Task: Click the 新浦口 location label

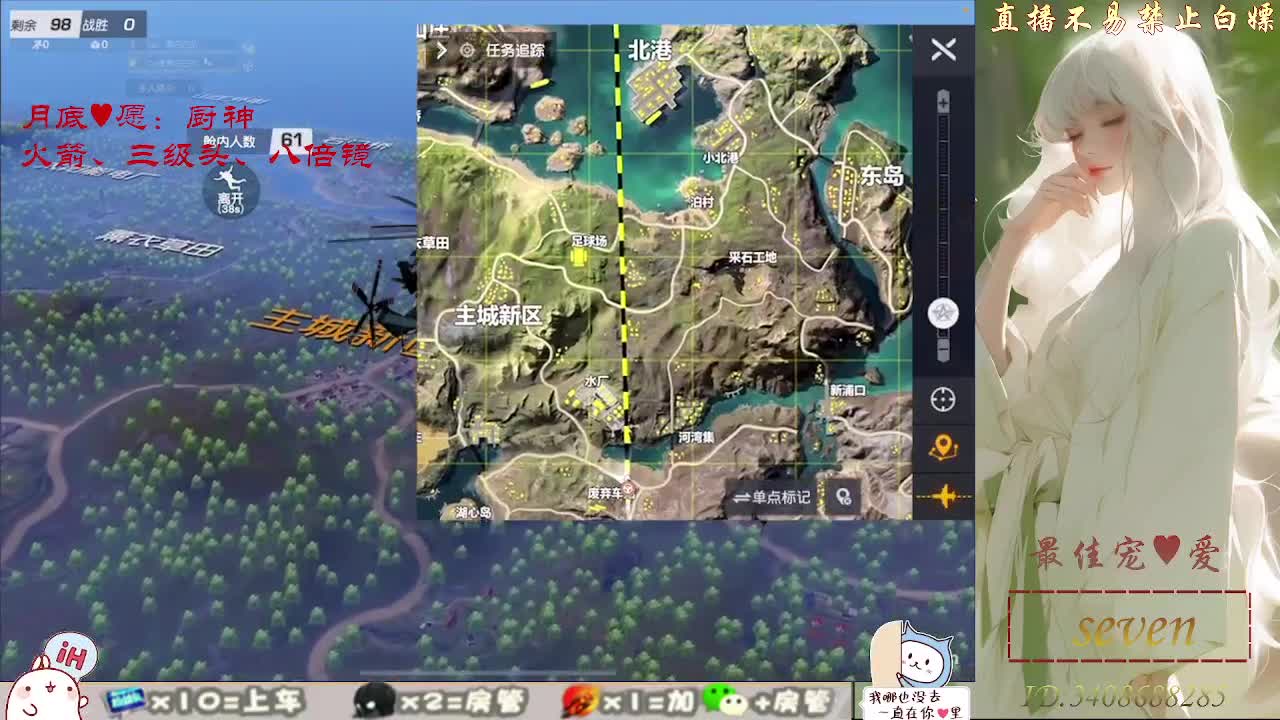Action: (x=847, y=390)
